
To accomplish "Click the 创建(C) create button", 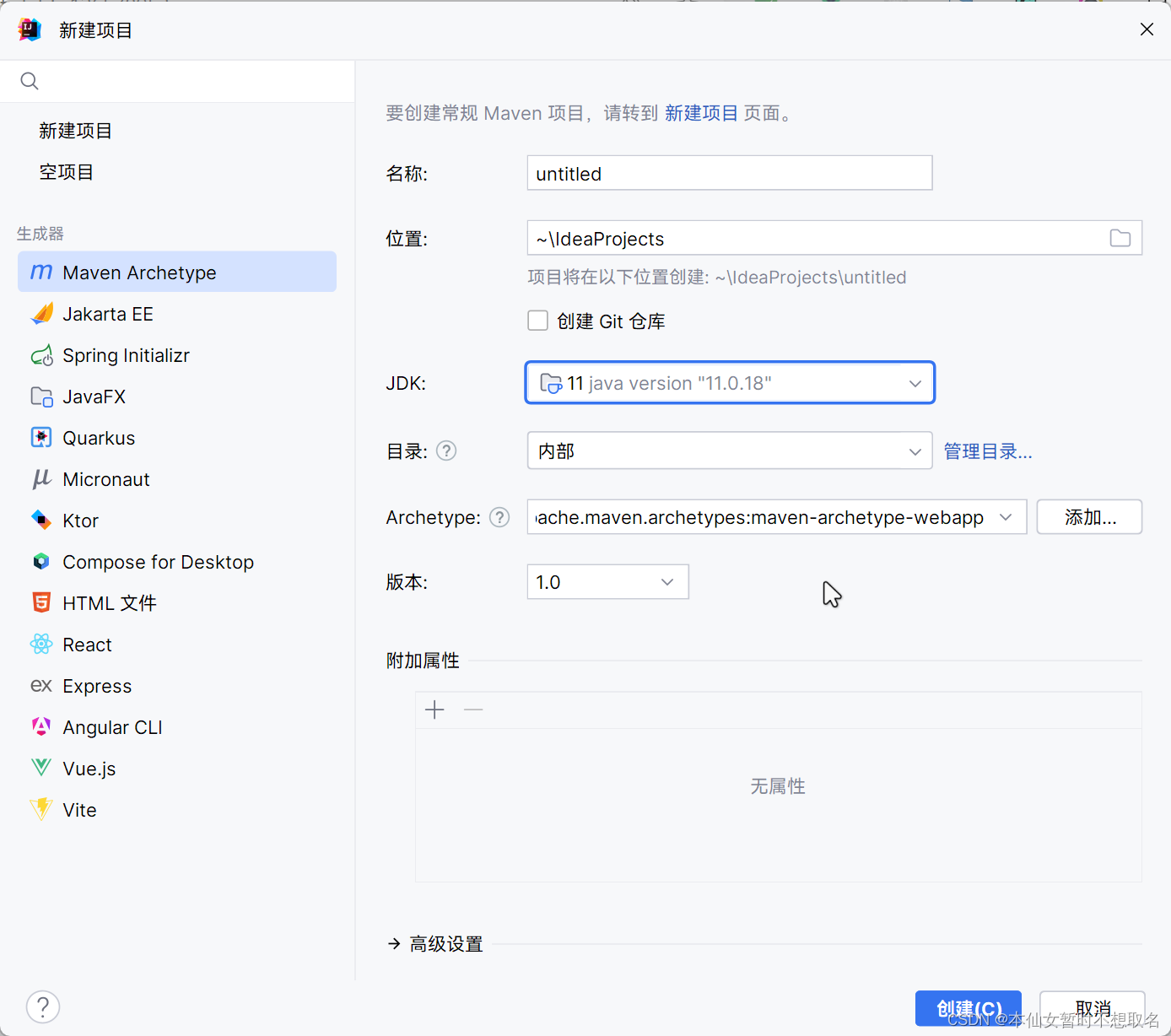I will (x=969, y=1008).
